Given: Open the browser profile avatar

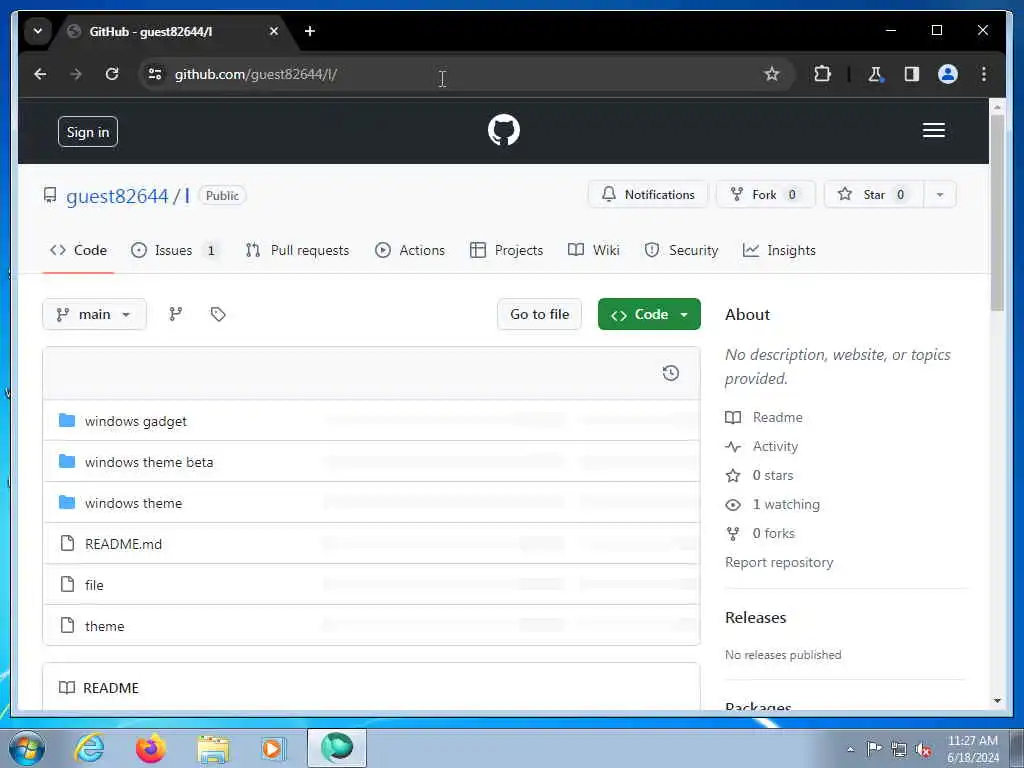Looking at the screenshot, I should (948, 74).
